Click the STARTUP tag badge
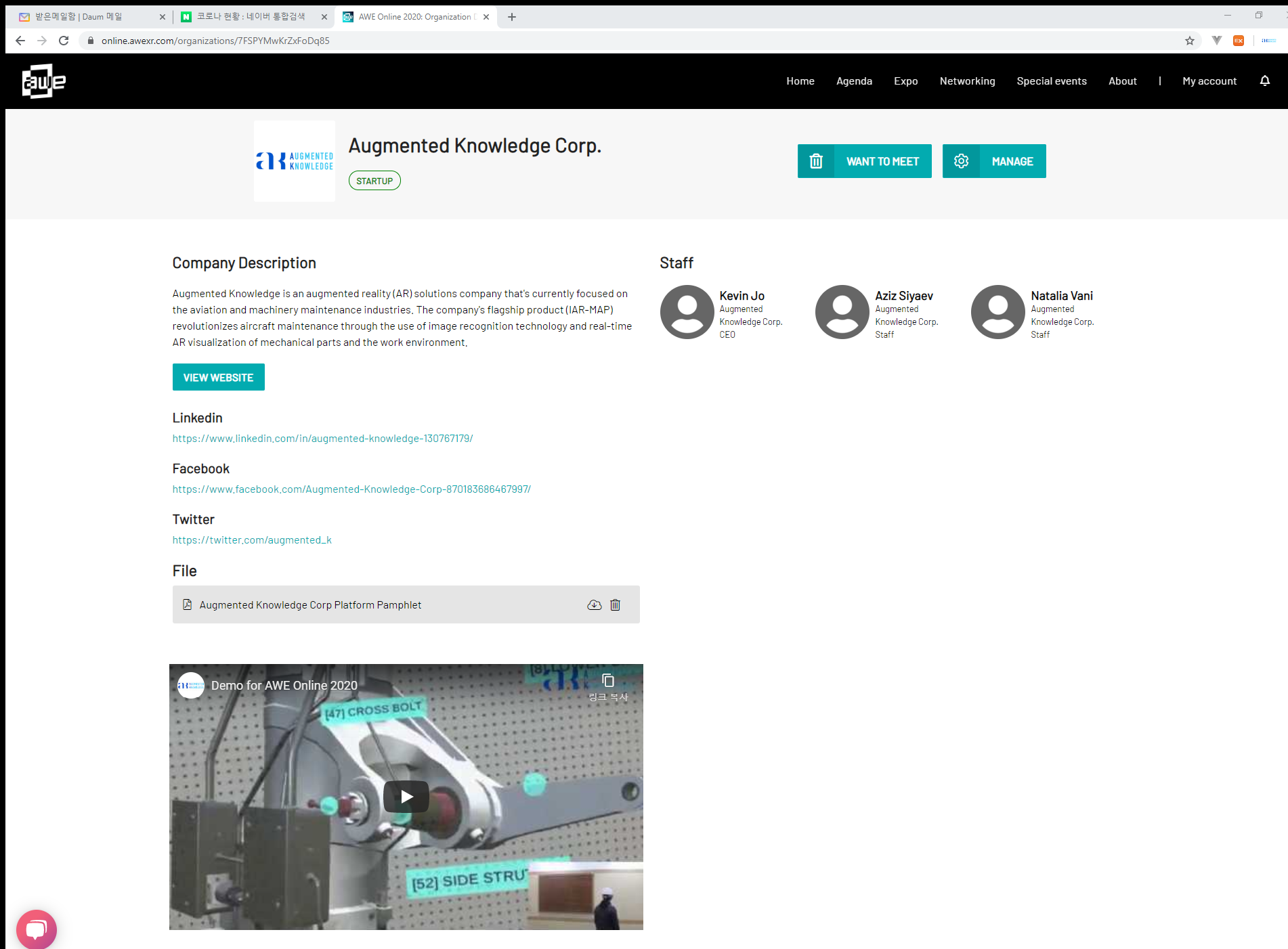The height and width of the screenshot is (949, 1288). coord(374,181)
